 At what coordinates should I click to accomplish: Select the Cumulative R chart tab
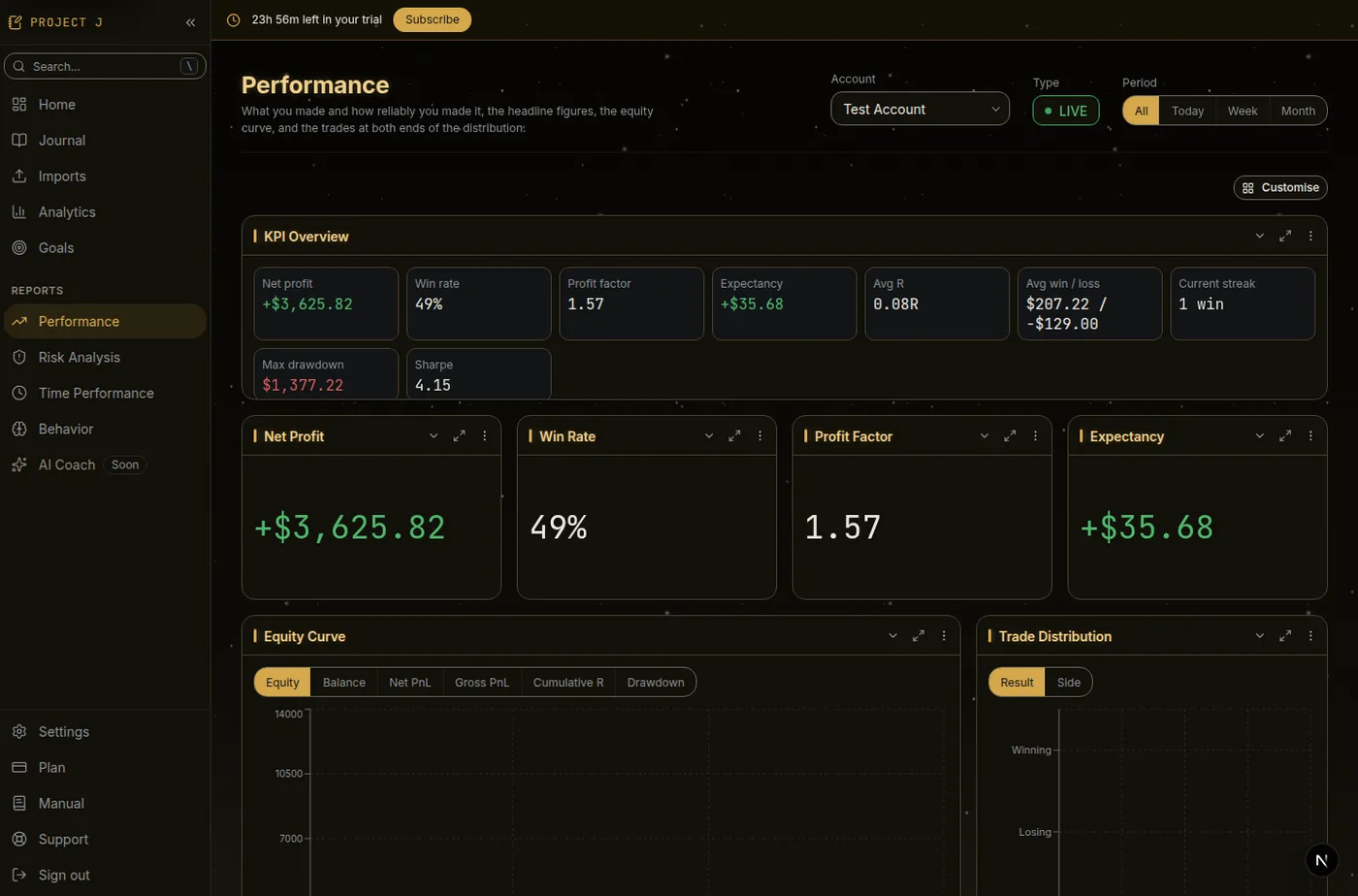[568, 683]
